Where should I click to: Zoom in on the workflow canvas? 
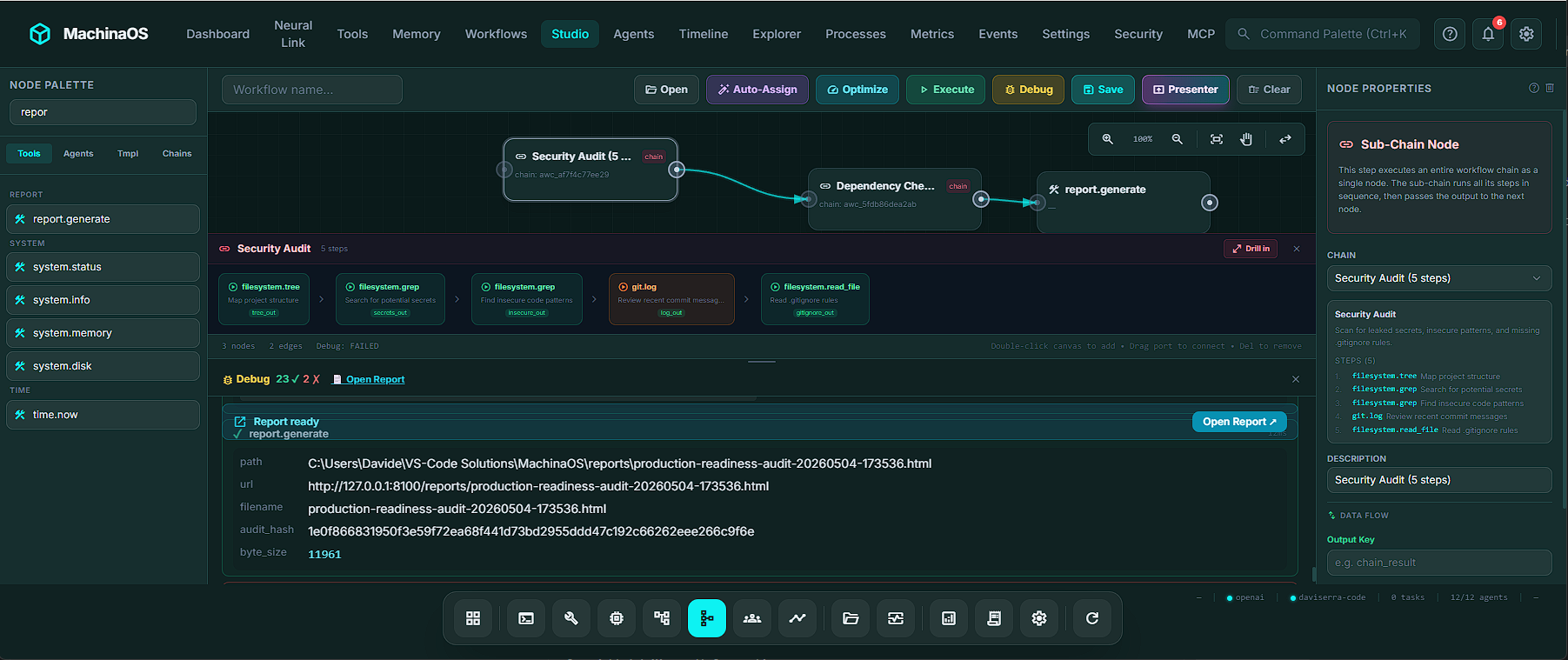click(1107, 139)
